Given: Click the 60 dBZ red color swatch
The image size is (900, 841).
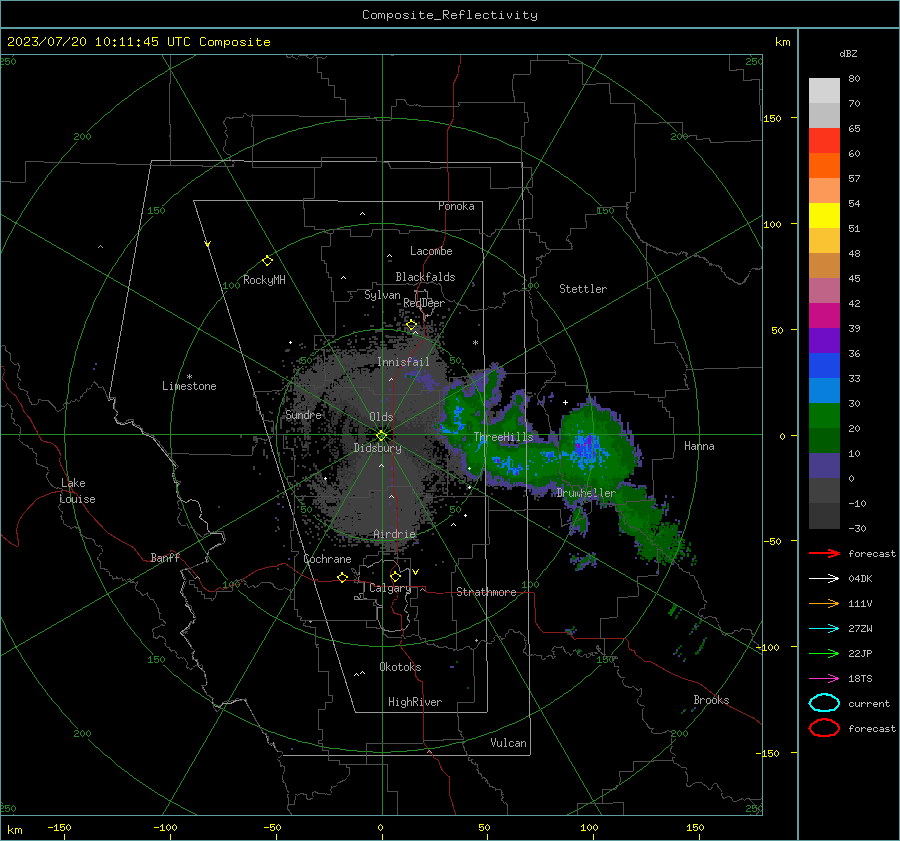Looking at the screenshot, I should pyautogui.click(x=824, y=141).
